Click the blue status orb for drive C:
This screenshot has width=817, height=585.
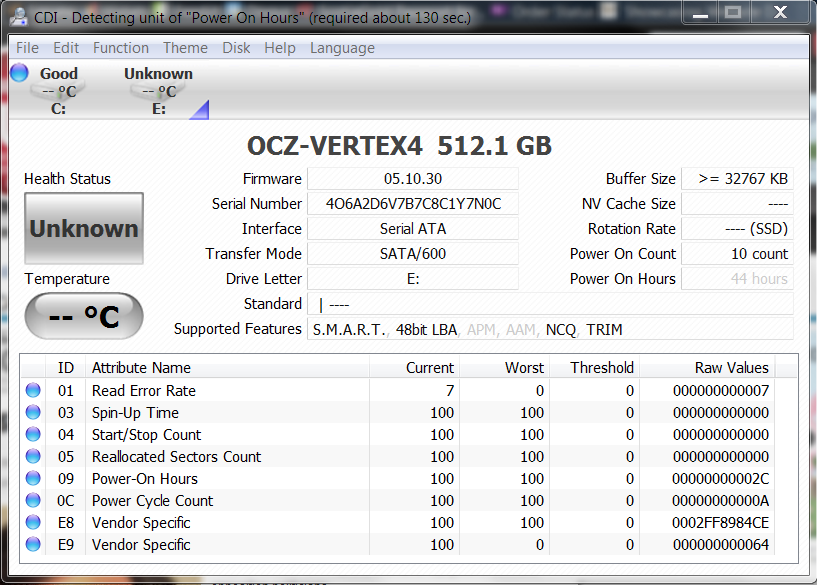(19, 72)
